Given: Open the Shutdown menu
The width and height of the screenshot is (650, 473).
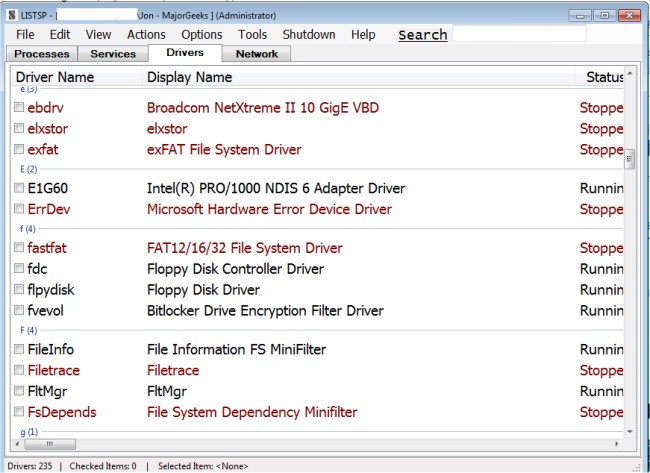Looking at the screenshot, I should 309,34.
